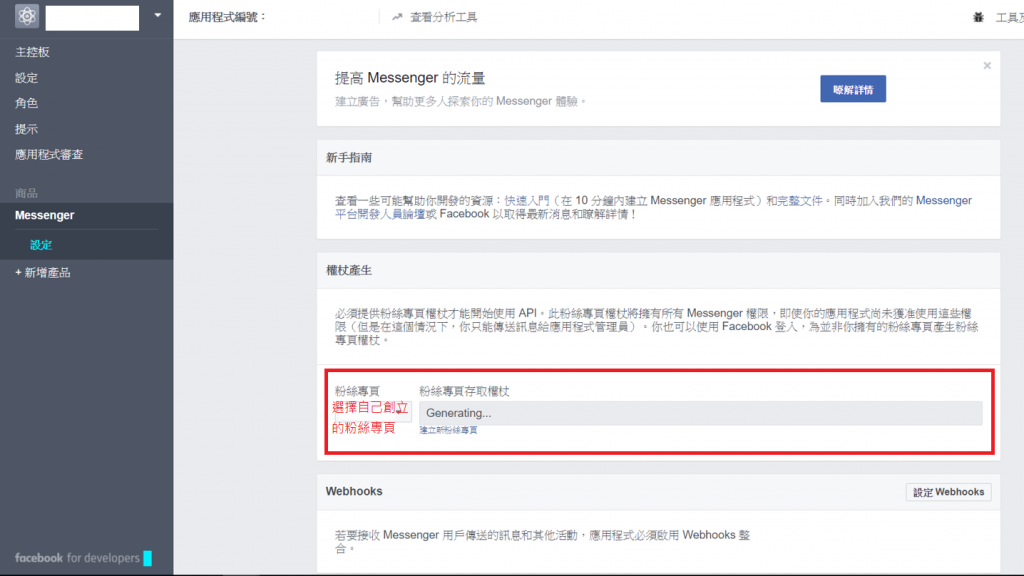
Task: Click facebook for developers logo
Action: click(x=83, y=558)
